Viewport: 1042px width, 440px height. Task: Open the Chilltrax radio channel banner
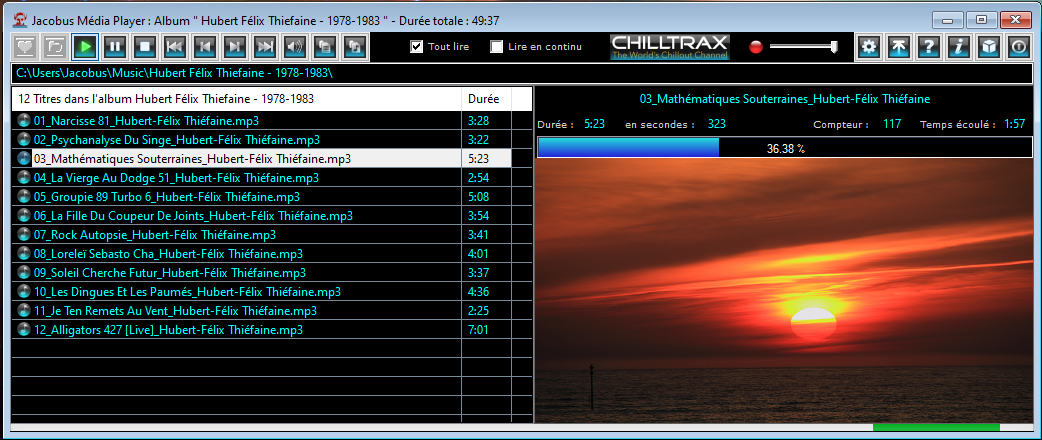670,47
